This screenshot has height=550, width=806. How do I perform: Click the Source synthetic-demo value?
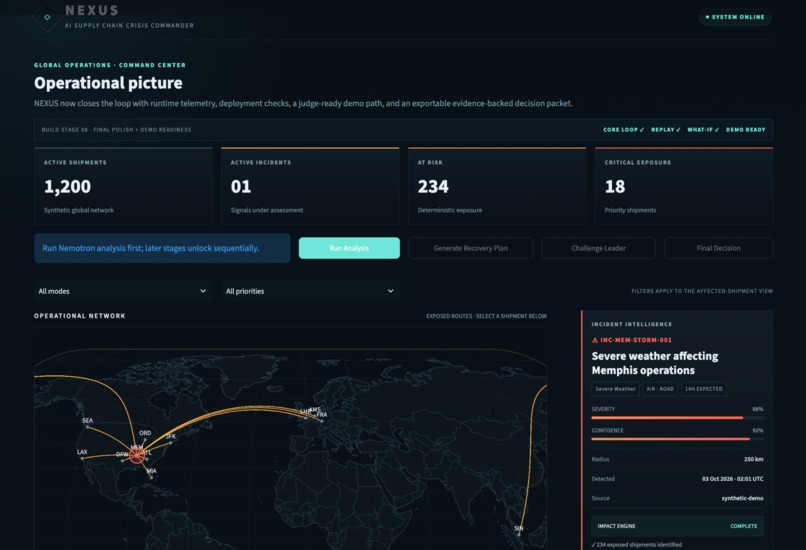tap(742, 498)
